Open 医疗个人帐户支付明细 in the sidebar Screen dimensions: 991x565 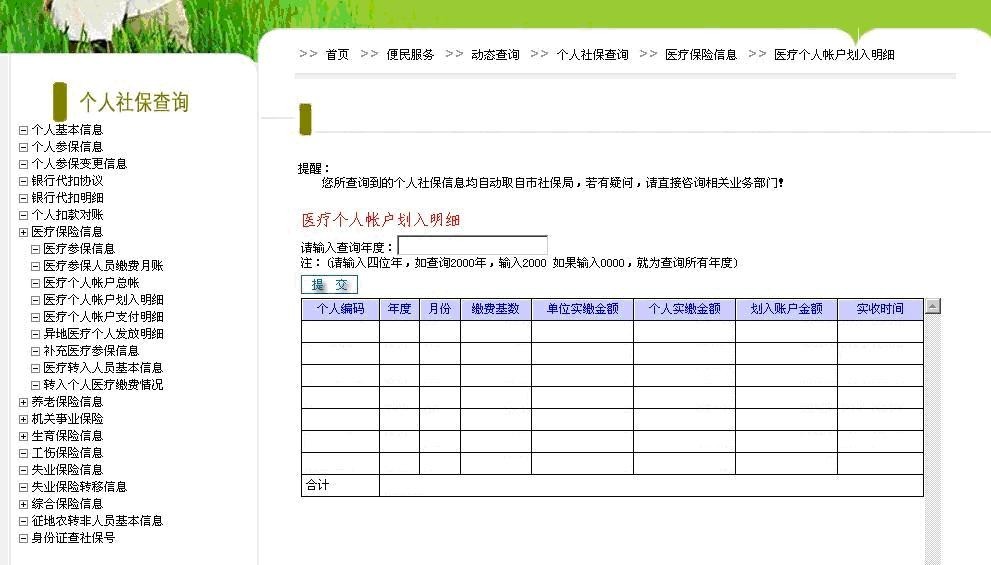[x=103, y=317]
